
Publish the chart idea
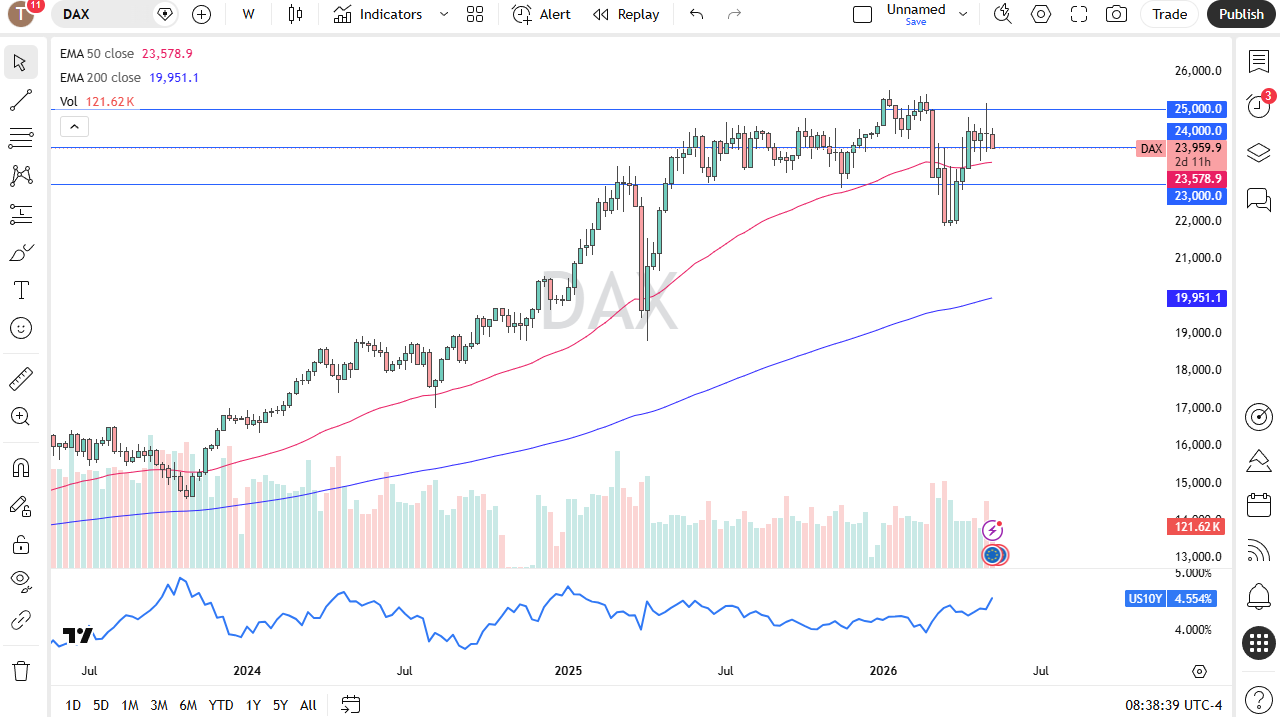(x=1241, y=14)
